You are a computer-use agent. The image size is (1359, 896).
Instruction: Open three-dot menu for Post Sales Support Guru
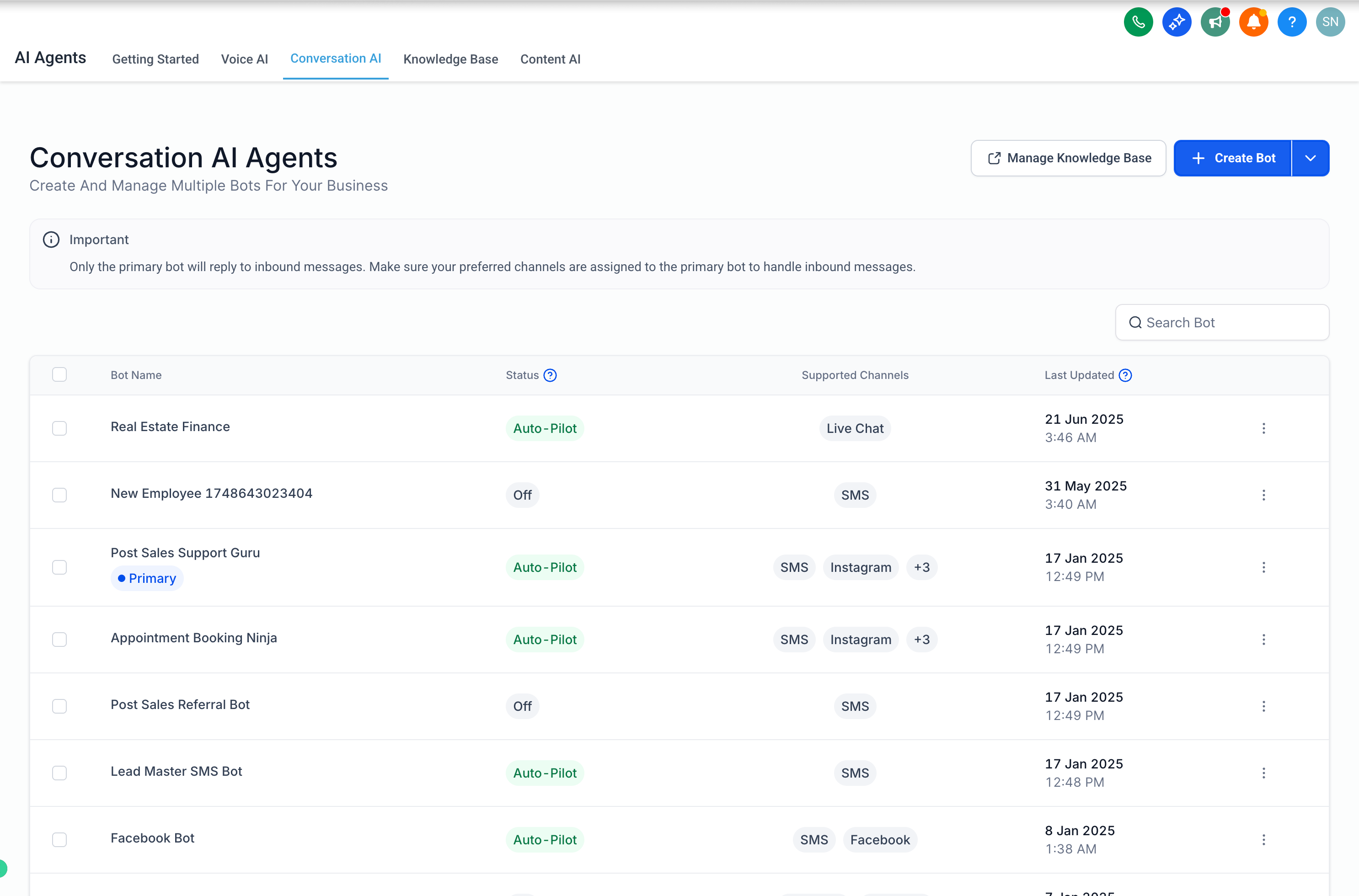(1263, 567)
